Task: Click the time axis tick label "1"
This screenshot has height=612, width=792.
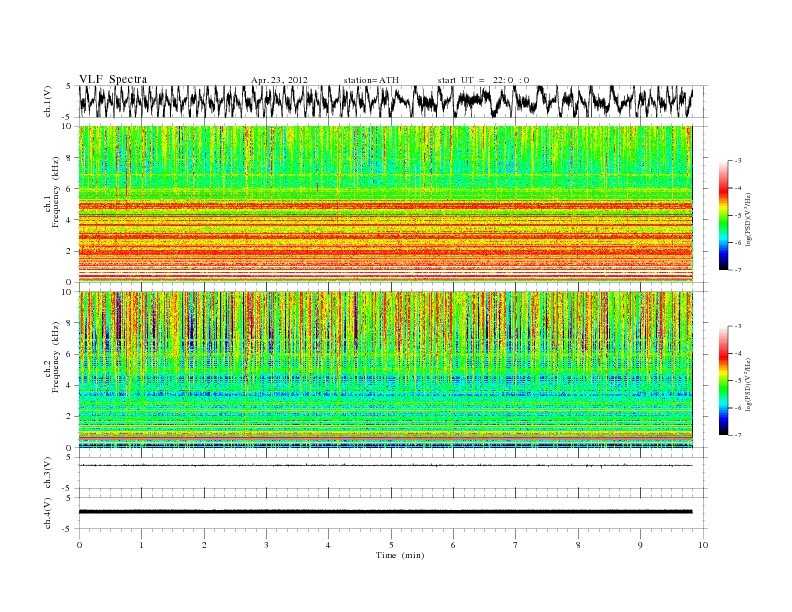Action: tap(142, 545)
